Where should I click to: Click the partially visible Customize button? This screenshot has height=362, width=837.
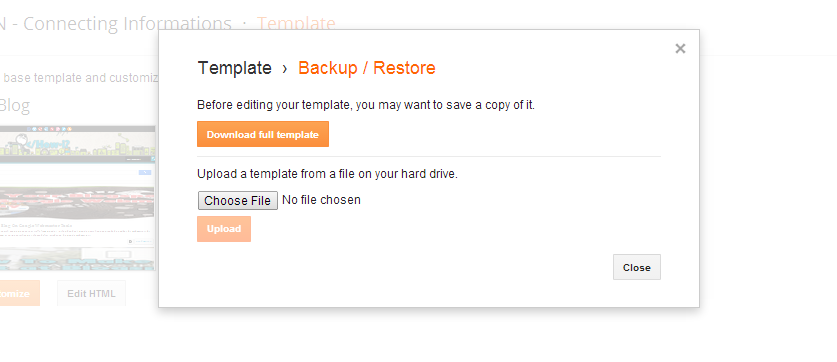(x=20, y=293)
